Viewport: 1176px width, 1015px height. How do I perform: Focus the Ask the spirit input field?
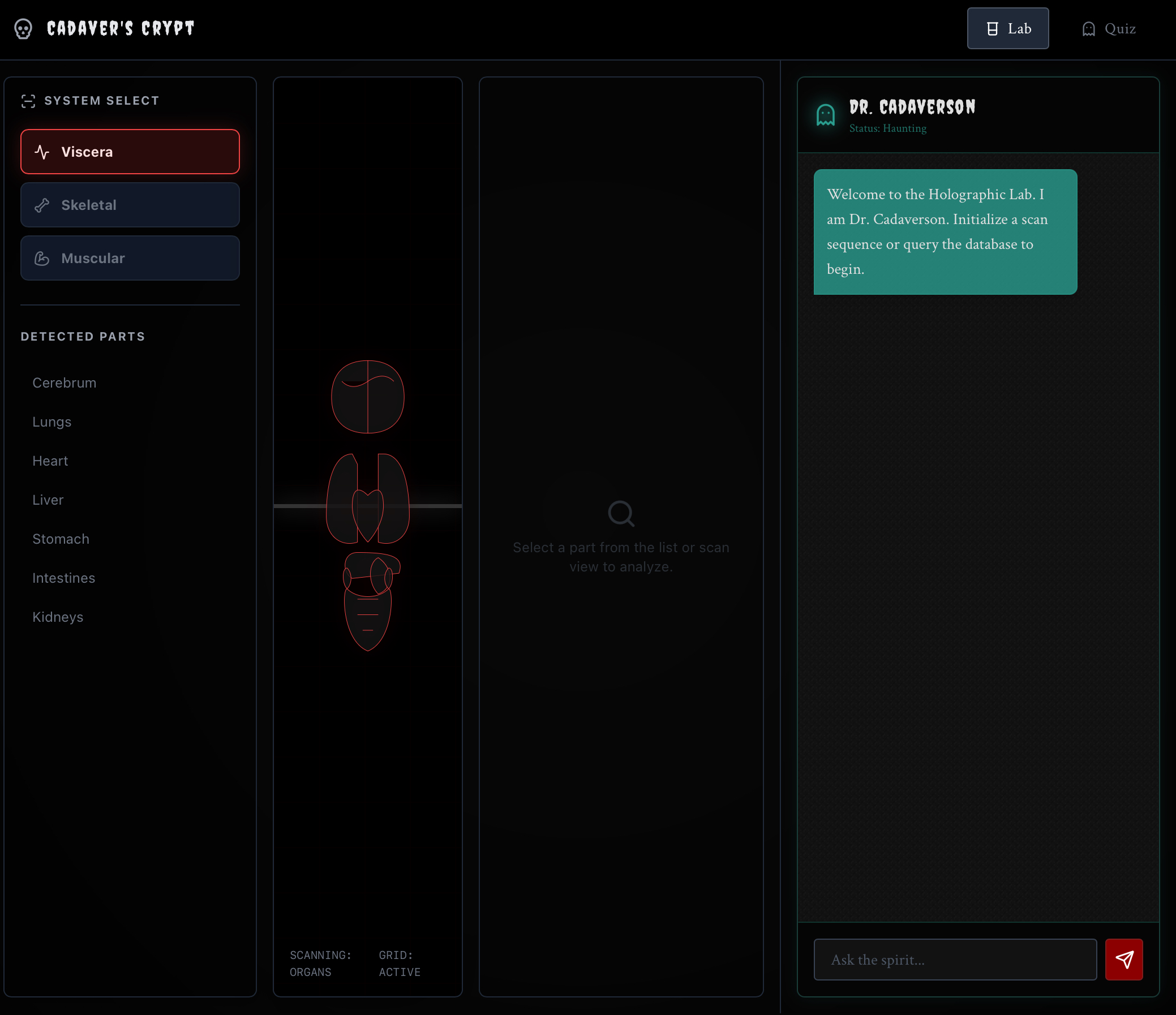[955, 960]
